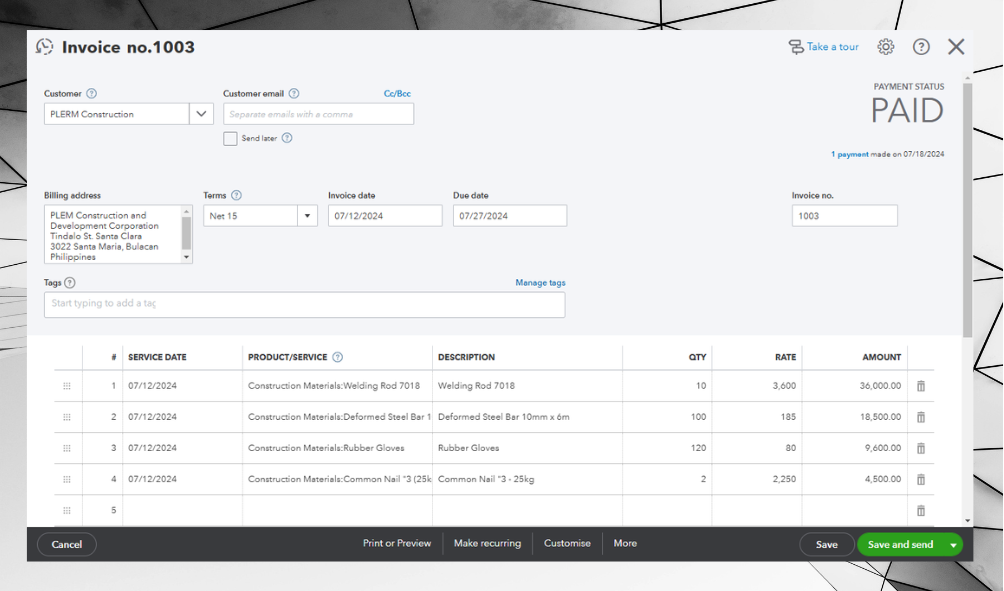Click the Invoice no. field
Screen dimensions: 1004x591
pyautogui.click(x=845, y=216)
